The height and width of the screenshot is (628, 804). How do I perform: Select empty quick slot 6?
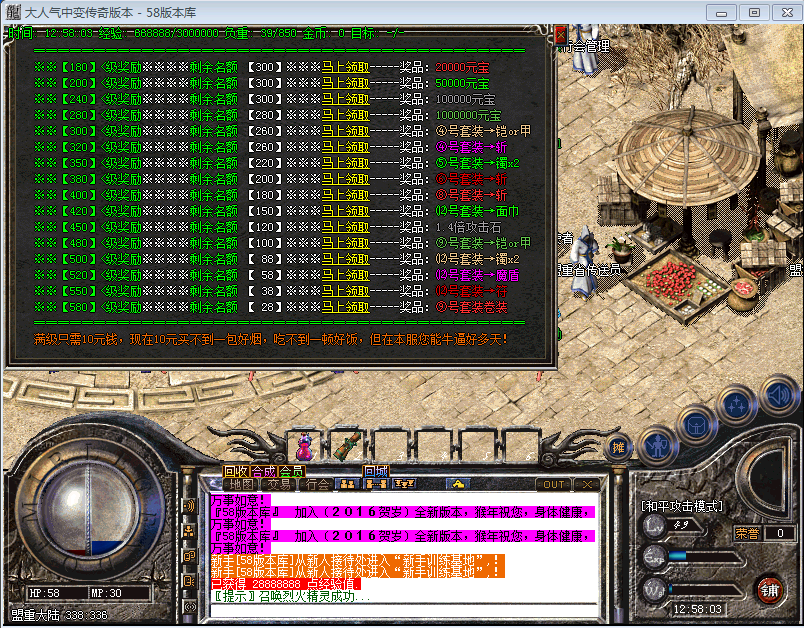(x=519, y=446)
